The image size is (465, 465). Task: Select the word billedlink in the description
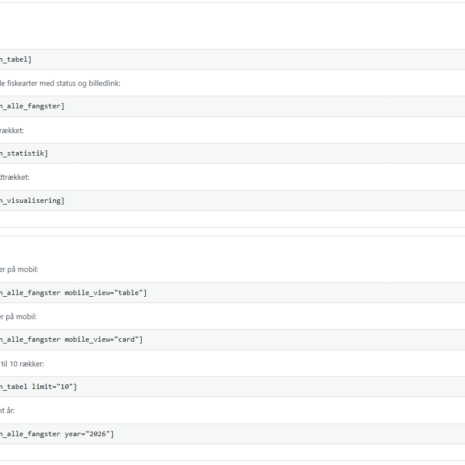point(104,83)
